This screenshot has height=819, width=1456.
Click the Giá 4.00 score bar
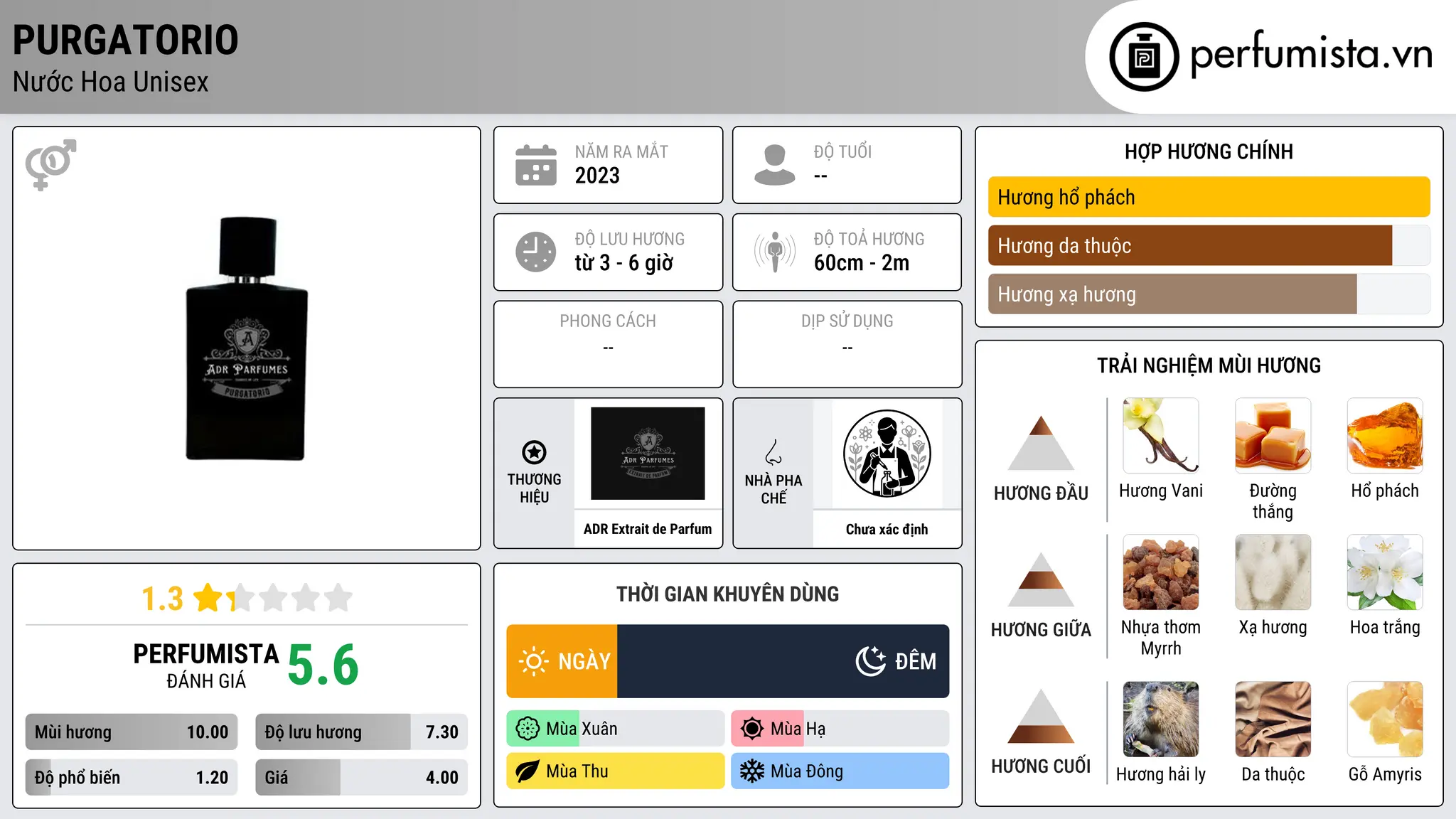361,777
